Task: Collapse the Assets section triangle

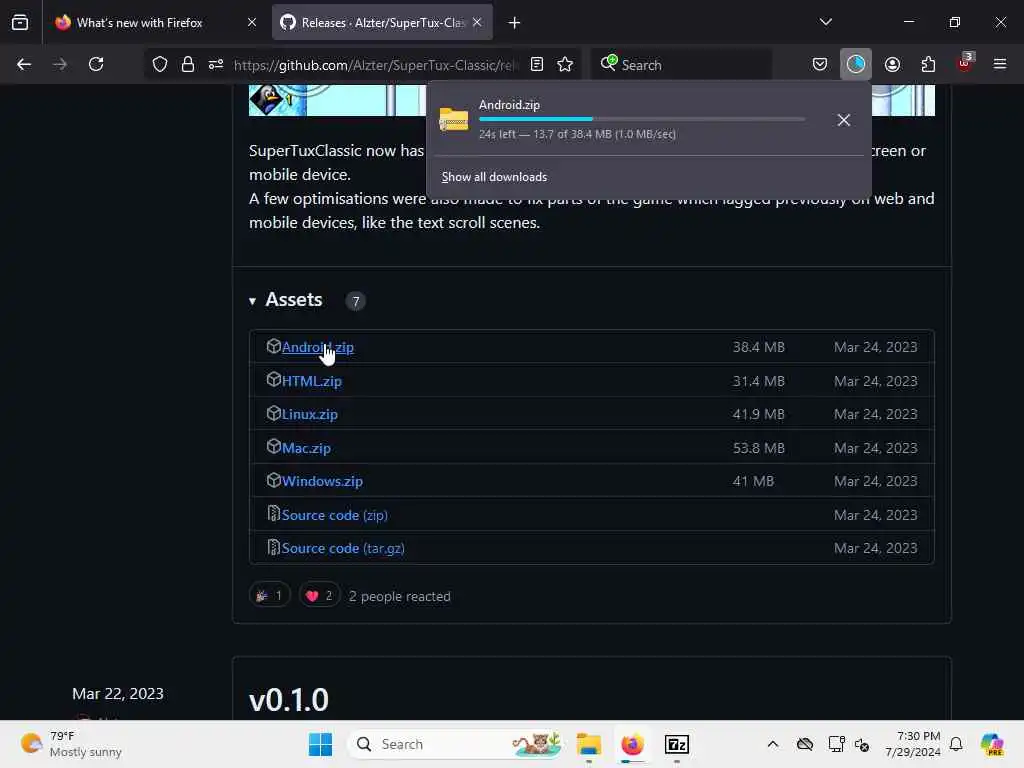Action: click(253, 301)
